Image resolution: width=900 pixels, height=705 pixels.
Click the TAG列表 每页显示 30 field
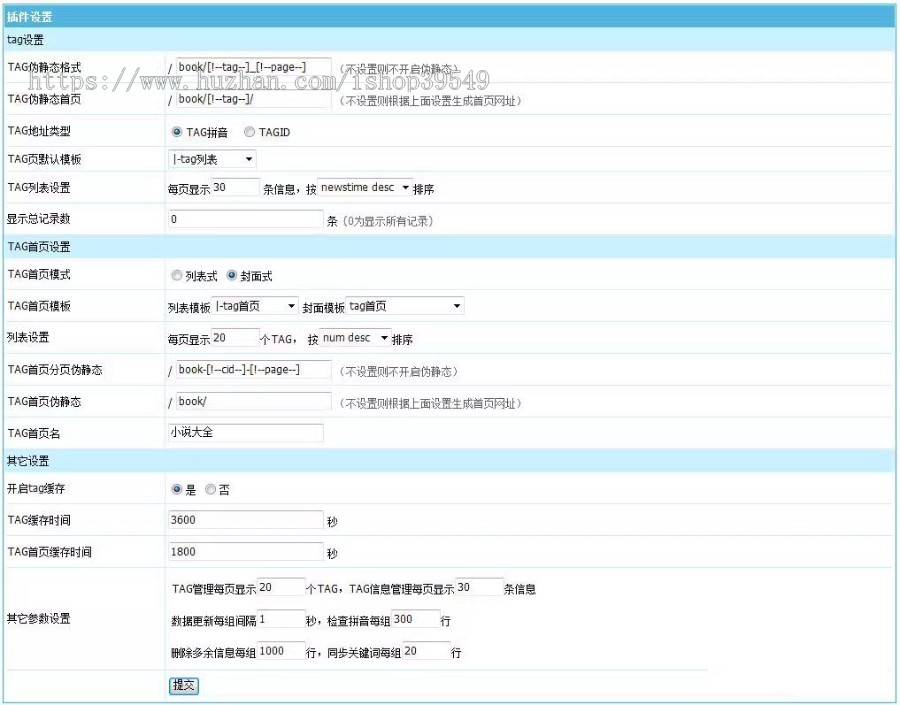click(235, 187)
